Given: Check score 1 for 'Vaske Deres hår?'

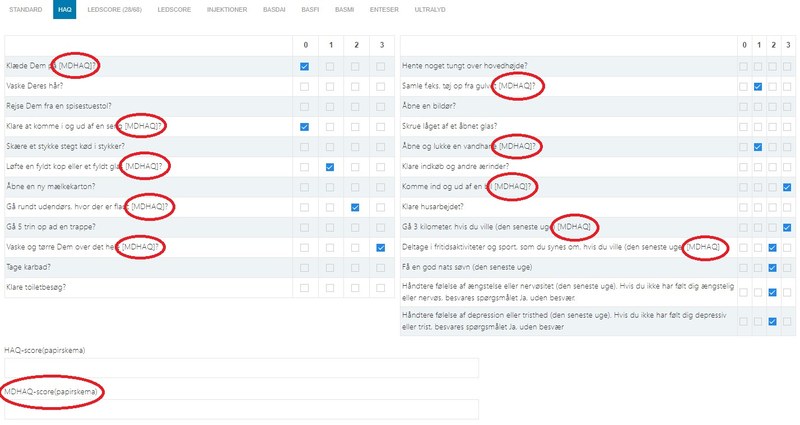Looking at the screenshot, I should [x=330, y=87].
